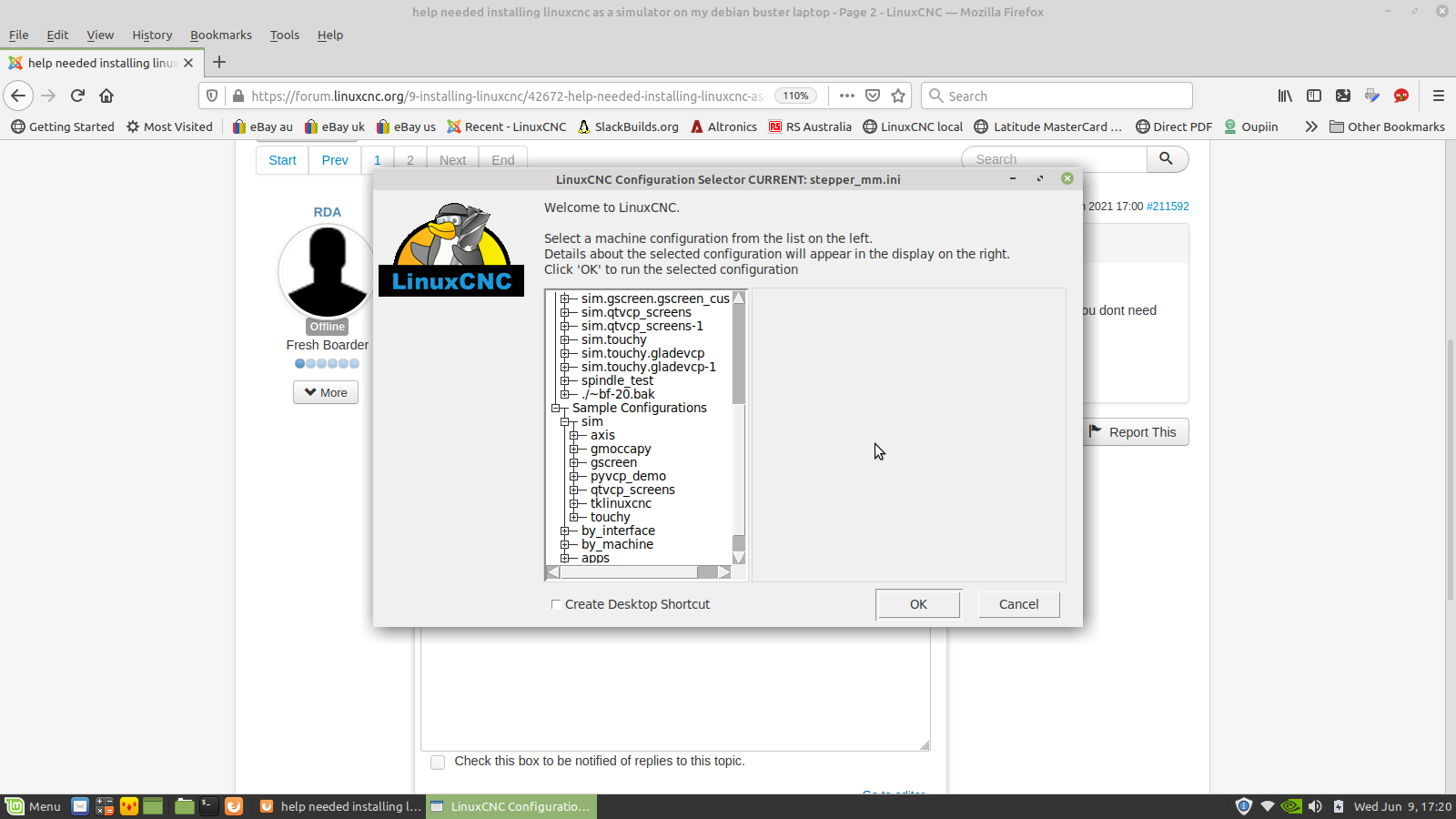The height and width of the screenshot is (819, 1456).
Task: Open the Bookmarks menu
Action: pyautogui.click(x=221, y=35)
